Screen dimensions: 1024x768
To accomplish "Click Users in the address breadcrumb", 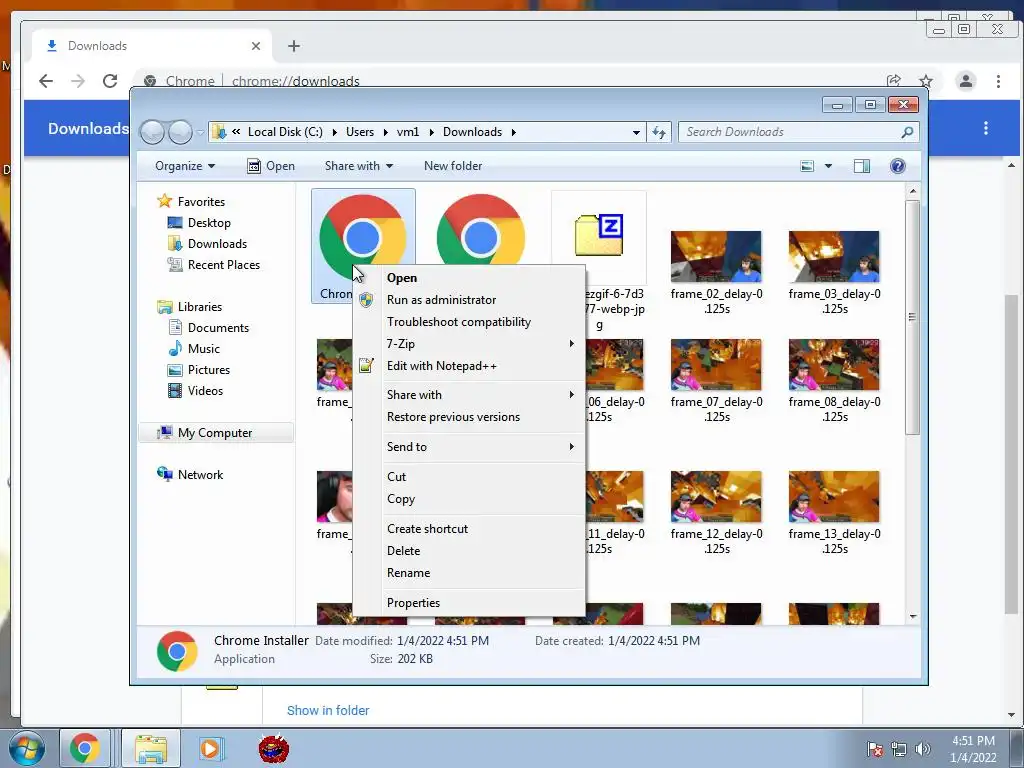I will click(360, 132).
